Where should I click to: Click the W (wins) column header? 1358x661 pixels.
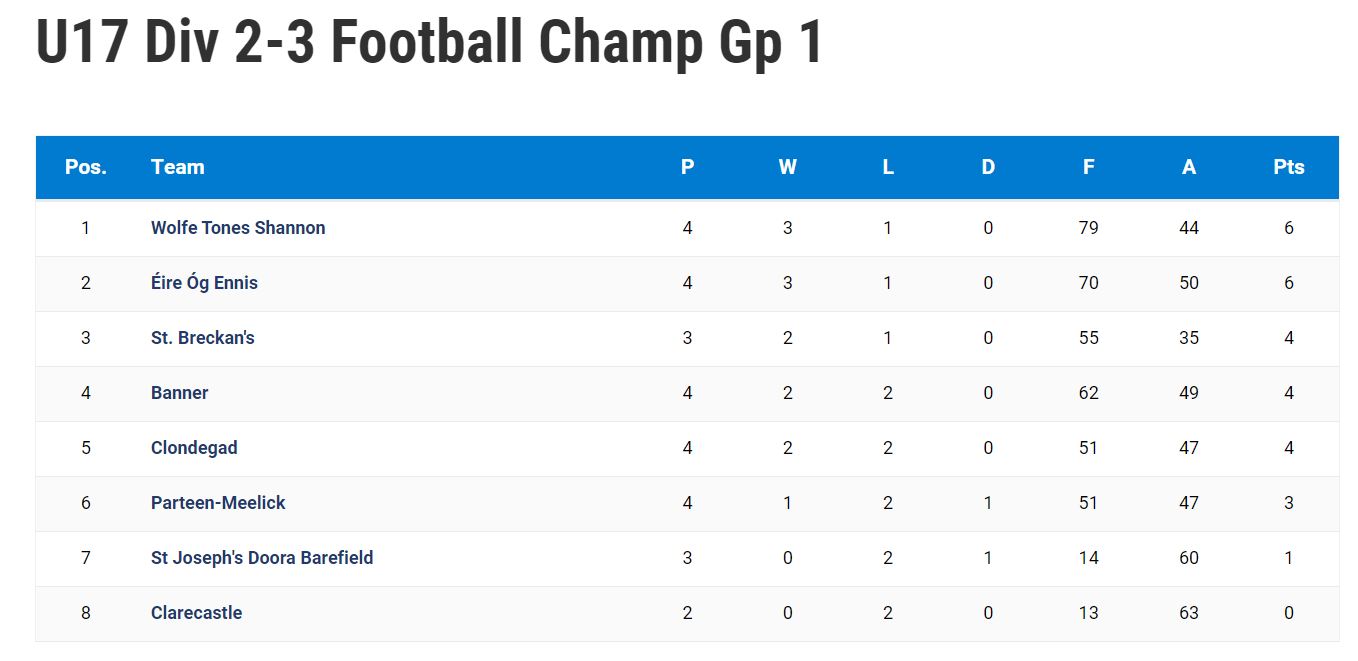pyautogui.click(x=788, y=167)
